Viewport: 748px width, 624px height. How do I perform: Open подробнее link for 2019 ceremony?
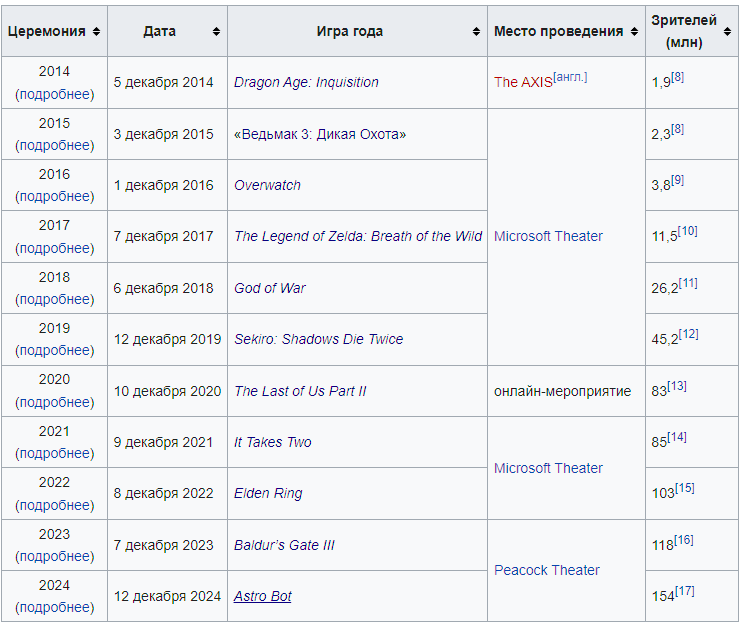pyautogui.click(x=55, y=351)
